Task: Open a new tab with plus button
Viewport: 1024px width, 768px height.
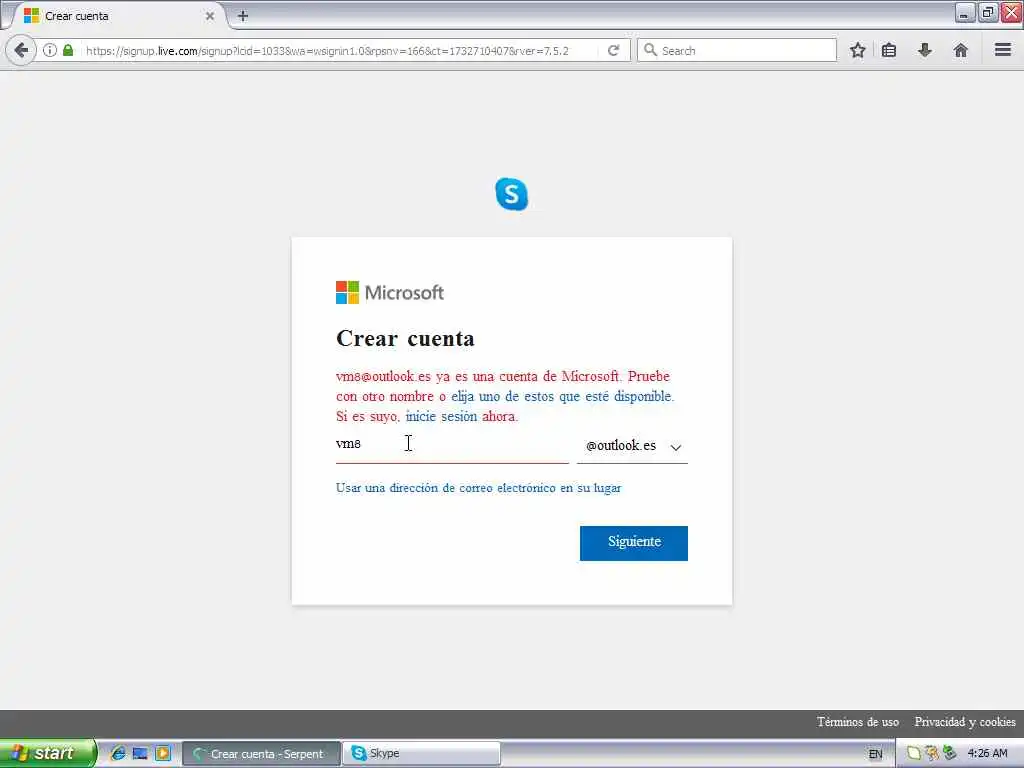Action: pyautogui.click(x=243, y=16)
